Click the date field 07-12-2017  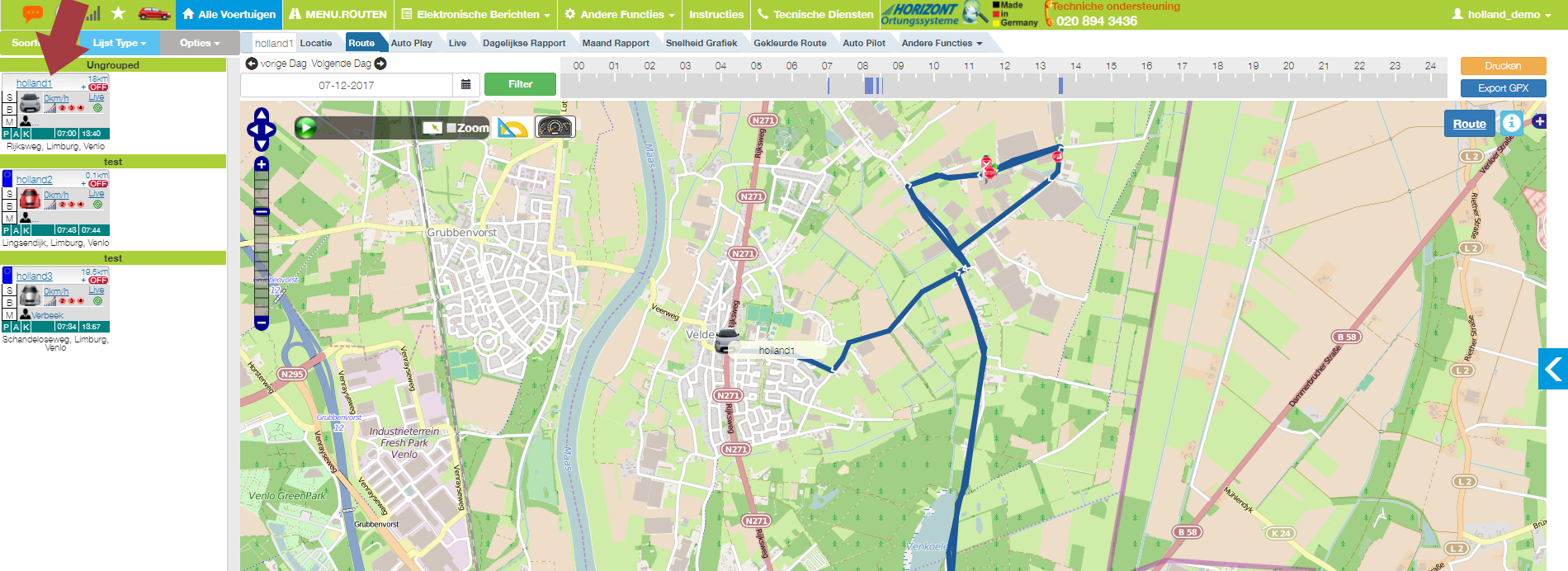(x=347, y=85)
